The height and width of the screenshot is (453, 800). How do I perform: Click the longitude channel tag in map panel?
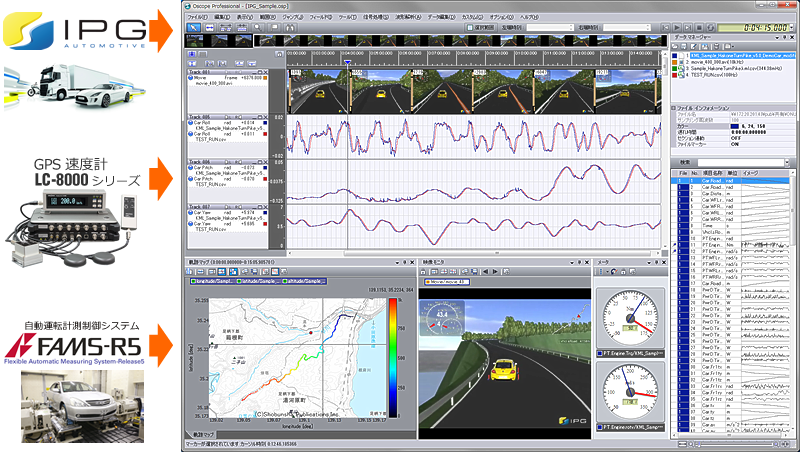[x=212, y=281]
